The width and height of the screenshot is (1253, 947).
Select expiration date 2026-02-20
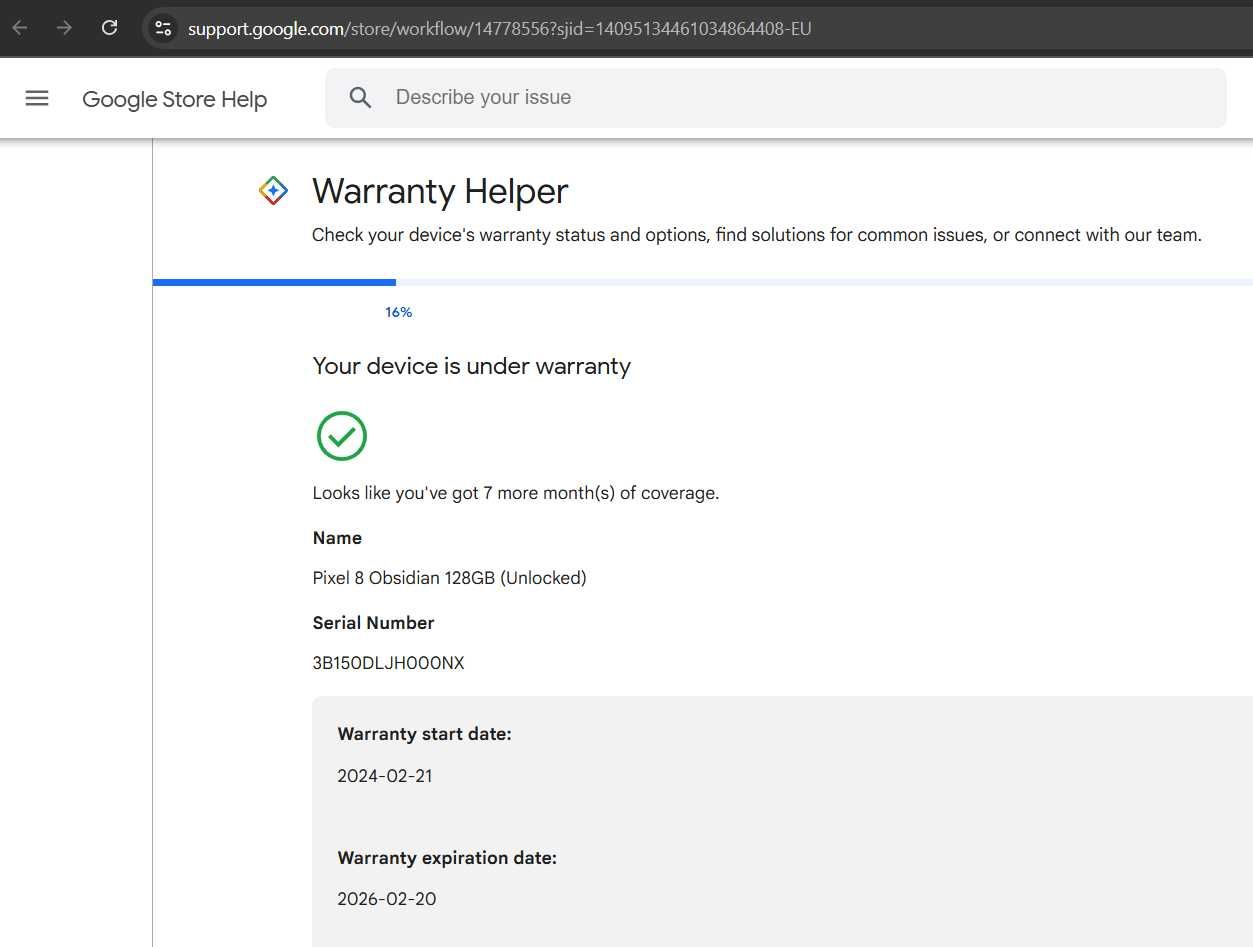coord(387,899)
